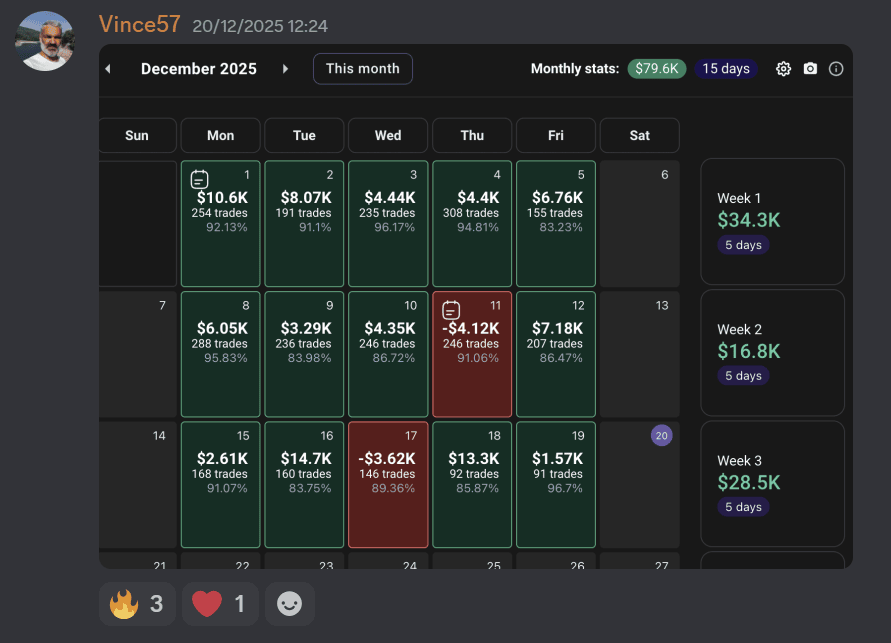Advance to next month arrow

coord(285,69)
